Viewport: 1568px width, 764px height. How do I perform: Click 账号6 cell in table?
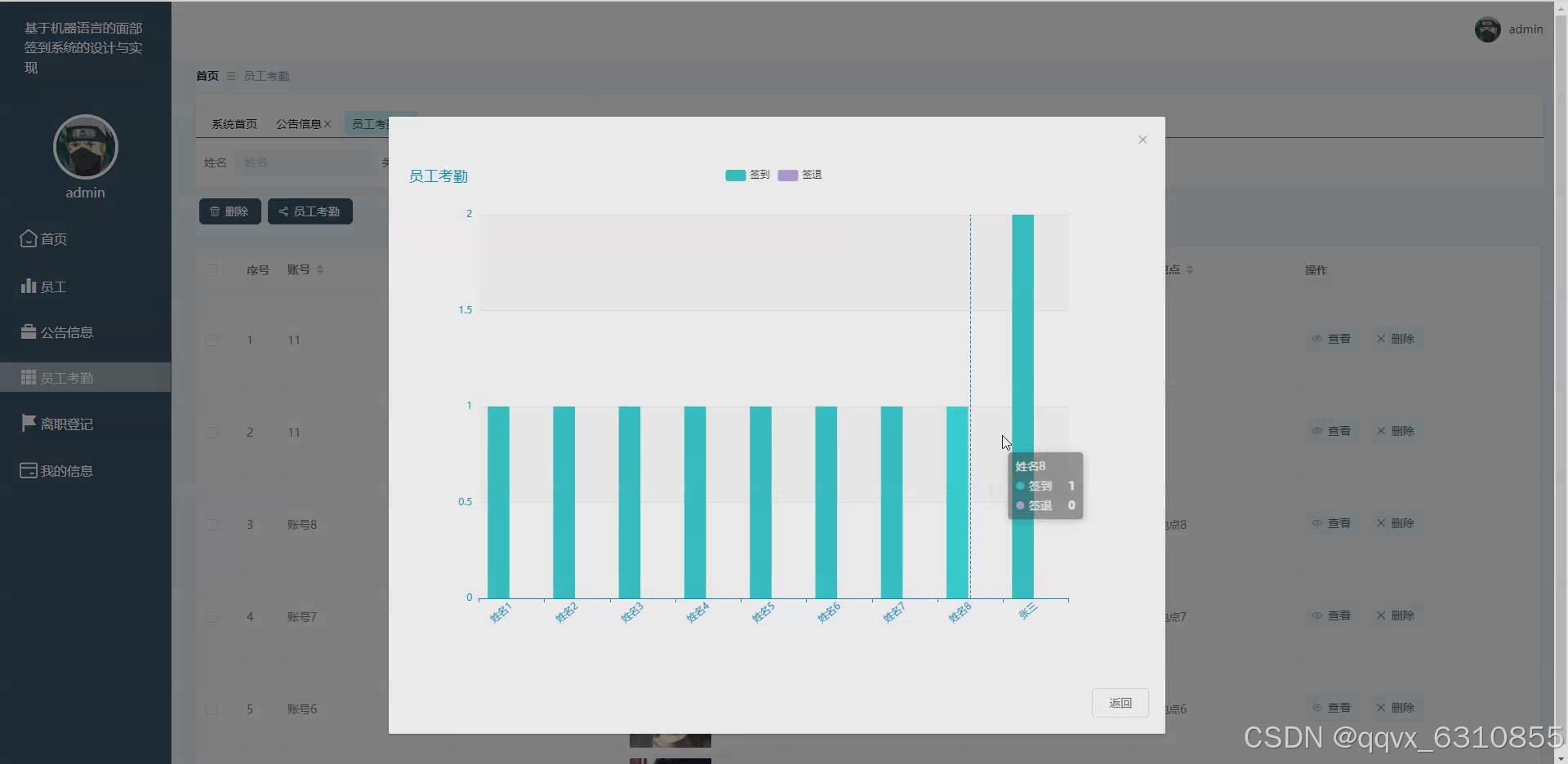(x=301, y=708)
